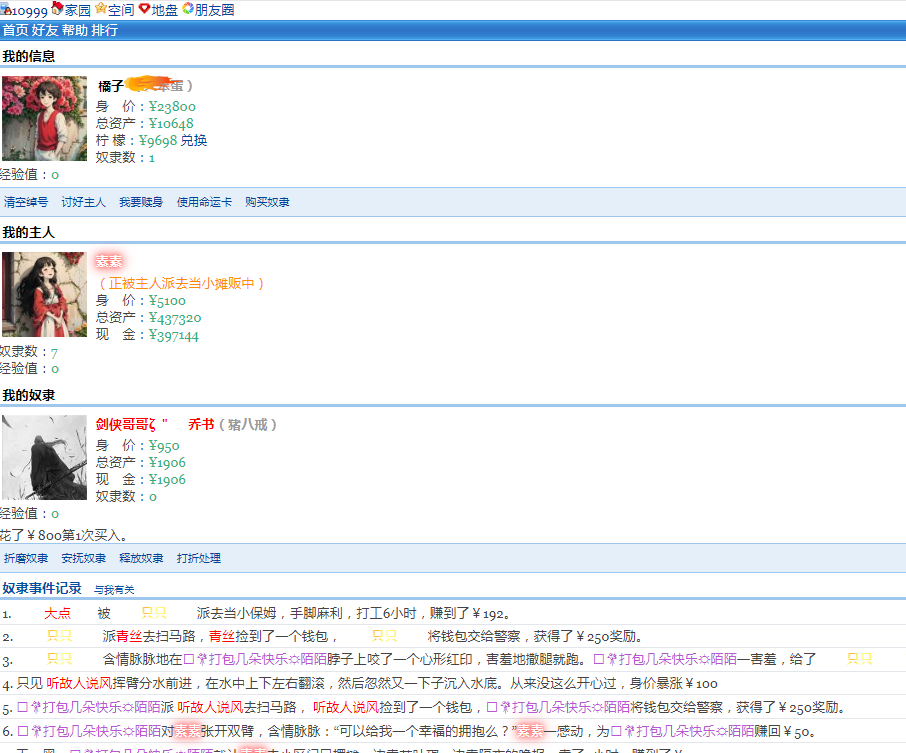
Task: Click the 清空绰号 link
Action: (26, 202)
